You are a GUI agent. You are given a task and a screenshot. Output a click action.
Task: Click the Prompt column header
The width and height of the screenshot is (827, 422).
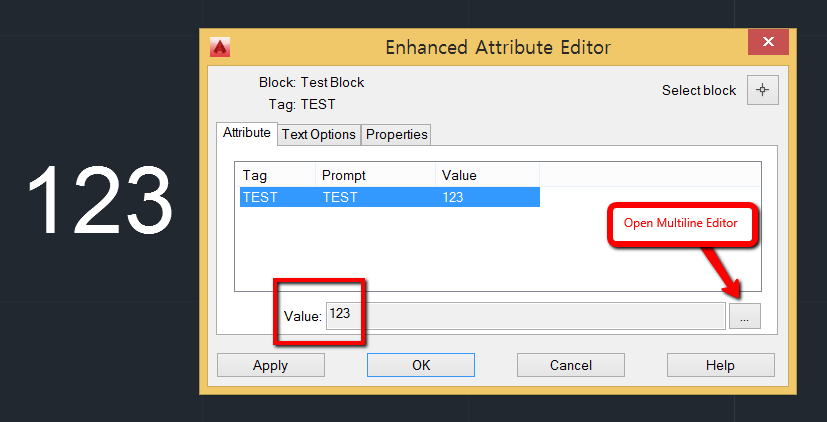[x=375, y=175]
